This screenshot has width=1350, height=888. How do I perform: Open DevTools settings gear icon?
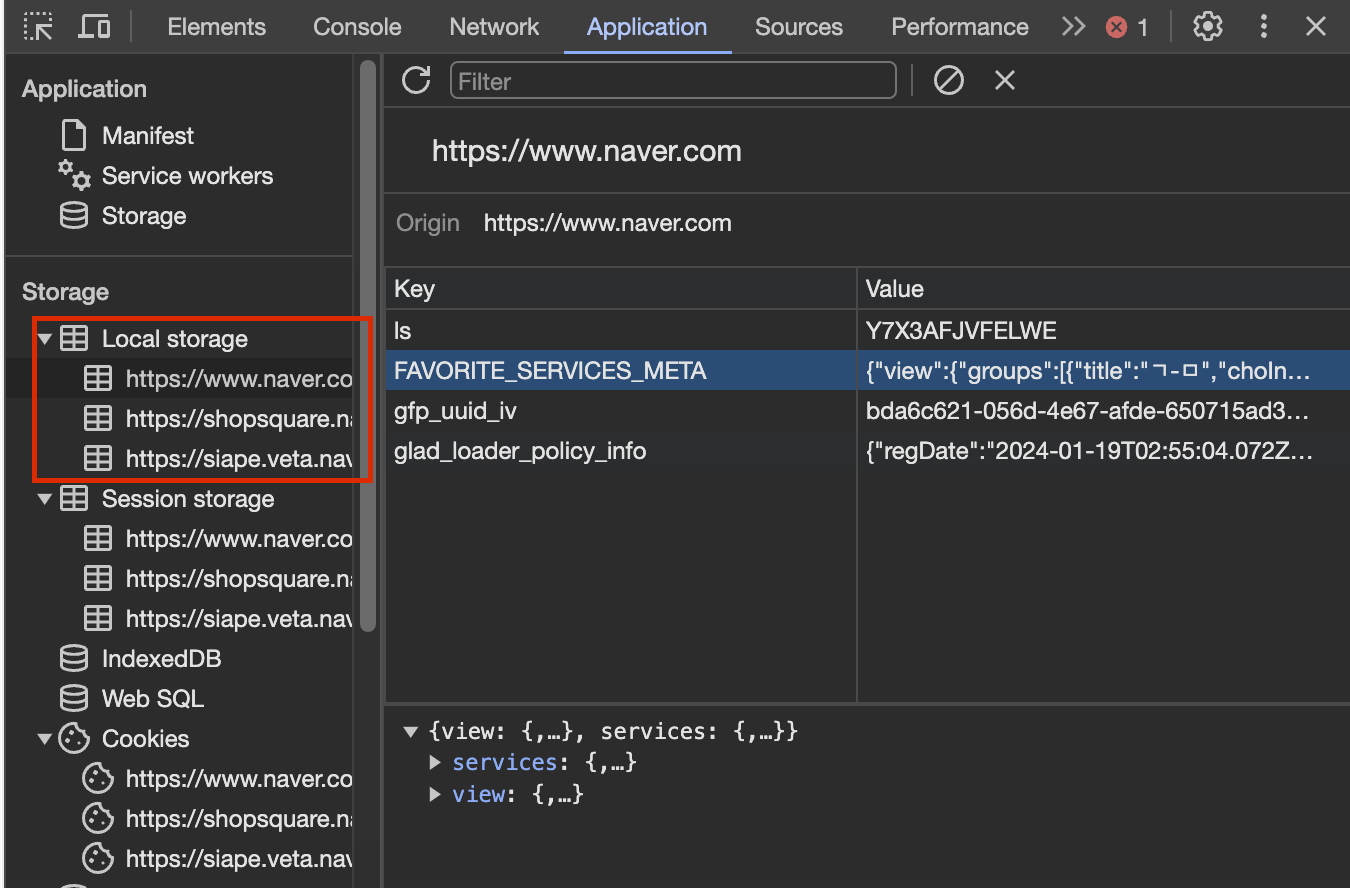pyautogui.click(x=1208, y=27)
